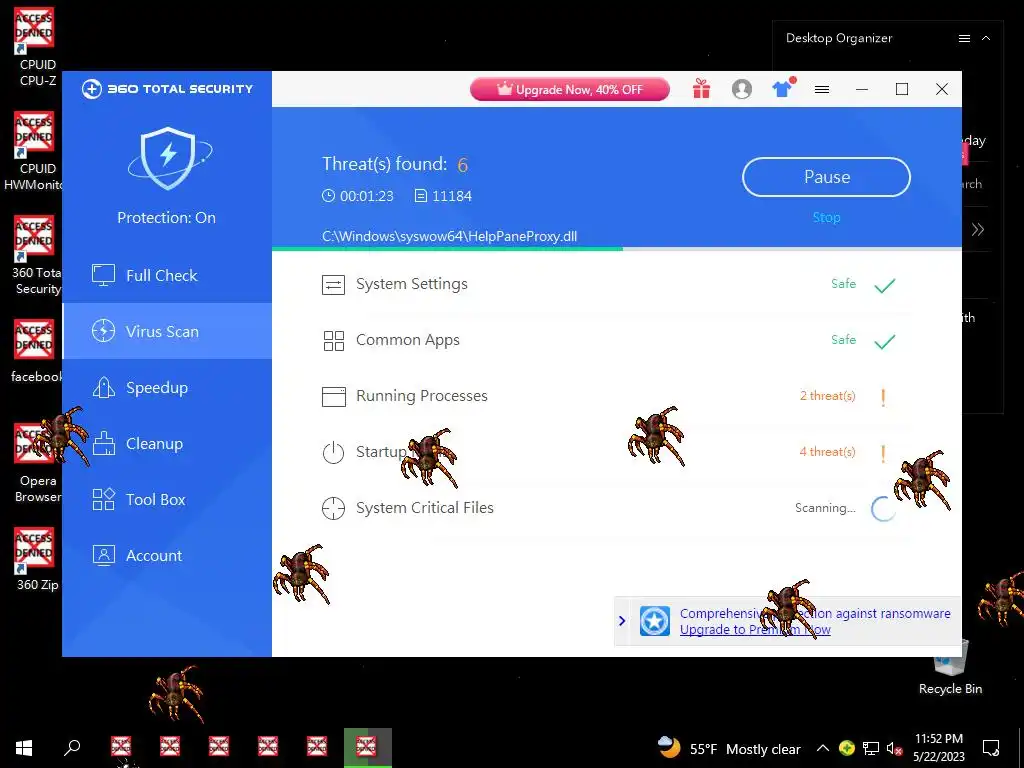Image resolution: width=1024 pixels, height=768 pixels.
Task: Show hidden system tray icons
Action: coord(822,748)
